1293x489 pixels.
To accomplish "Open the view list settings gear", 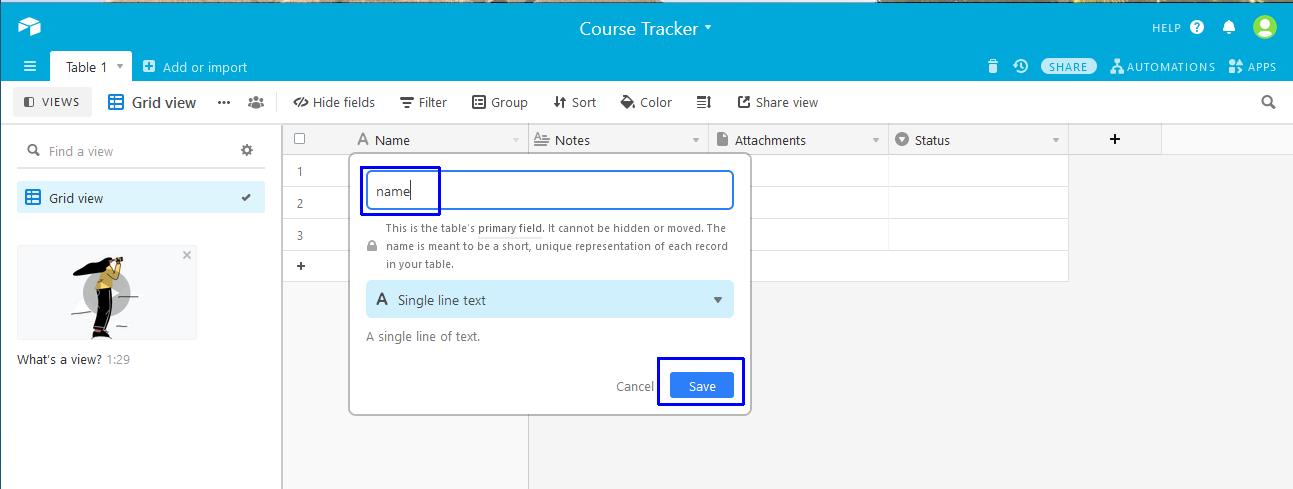I will 247,150.
